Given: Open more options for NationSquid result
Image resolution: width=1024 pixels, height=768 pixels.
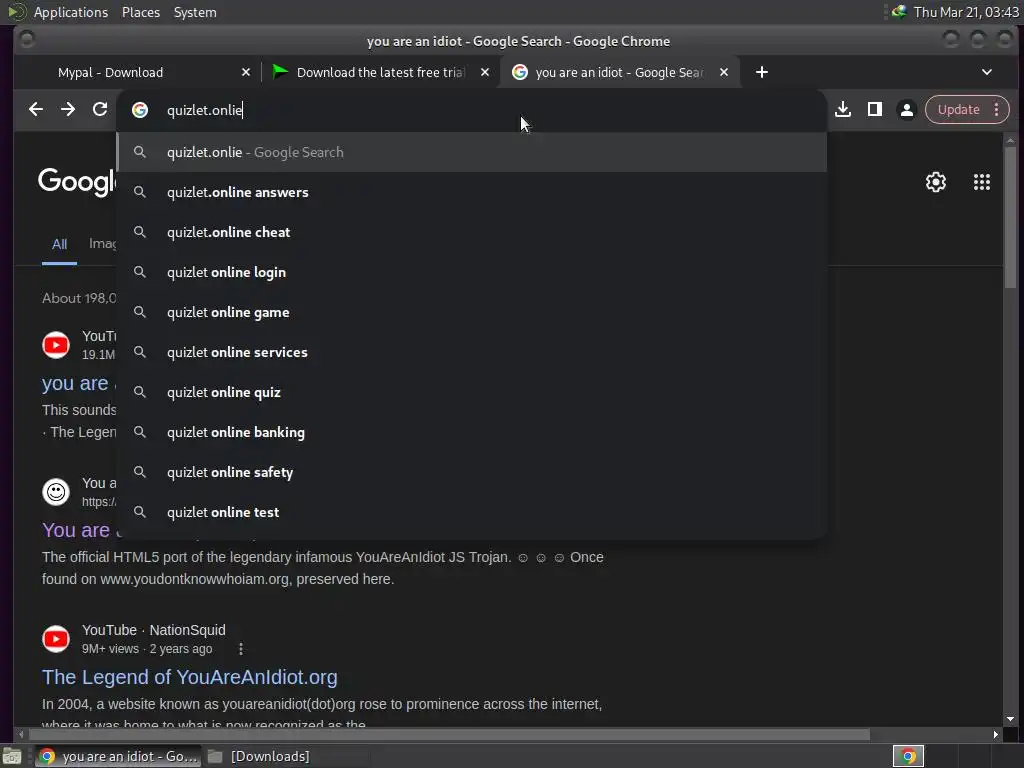Looking at the screenshot, I should coord(241,648).
